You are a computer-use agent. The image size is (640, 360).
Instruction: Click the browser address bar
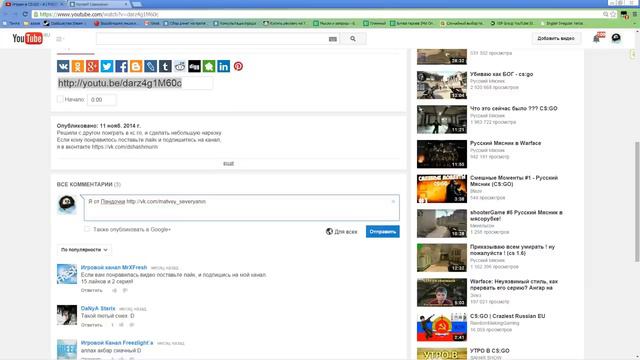click(318, 14)
